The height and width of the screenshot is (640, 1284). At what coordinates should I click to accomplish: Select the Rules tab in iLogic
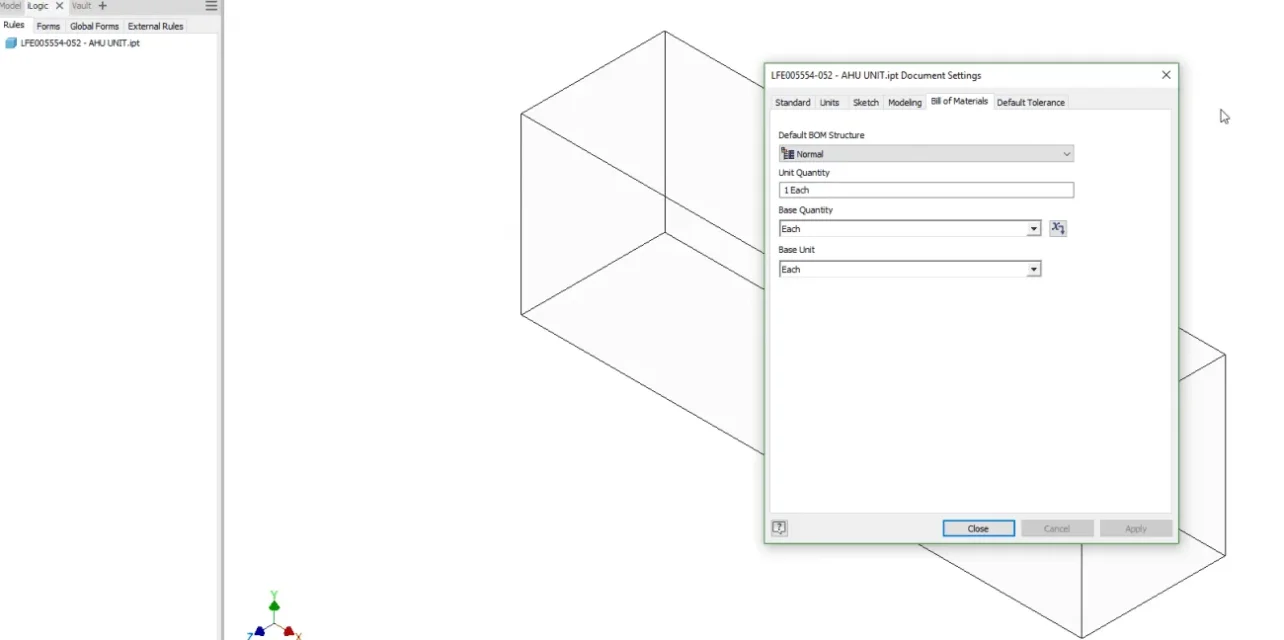pos(14,25)
